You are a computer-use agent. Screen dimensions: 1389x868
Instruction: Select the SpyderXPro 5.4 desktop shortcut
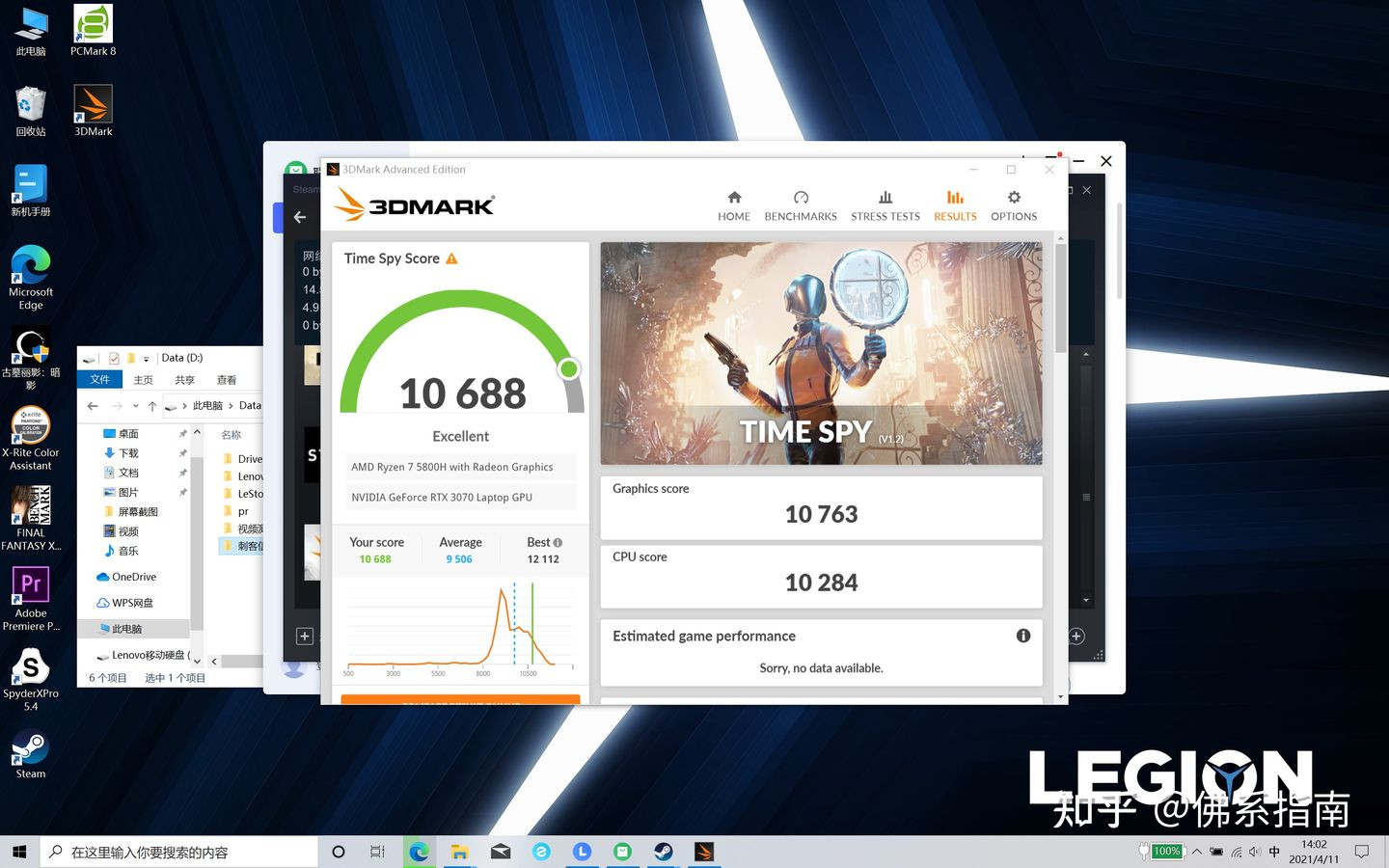click(x=31, y=679)
